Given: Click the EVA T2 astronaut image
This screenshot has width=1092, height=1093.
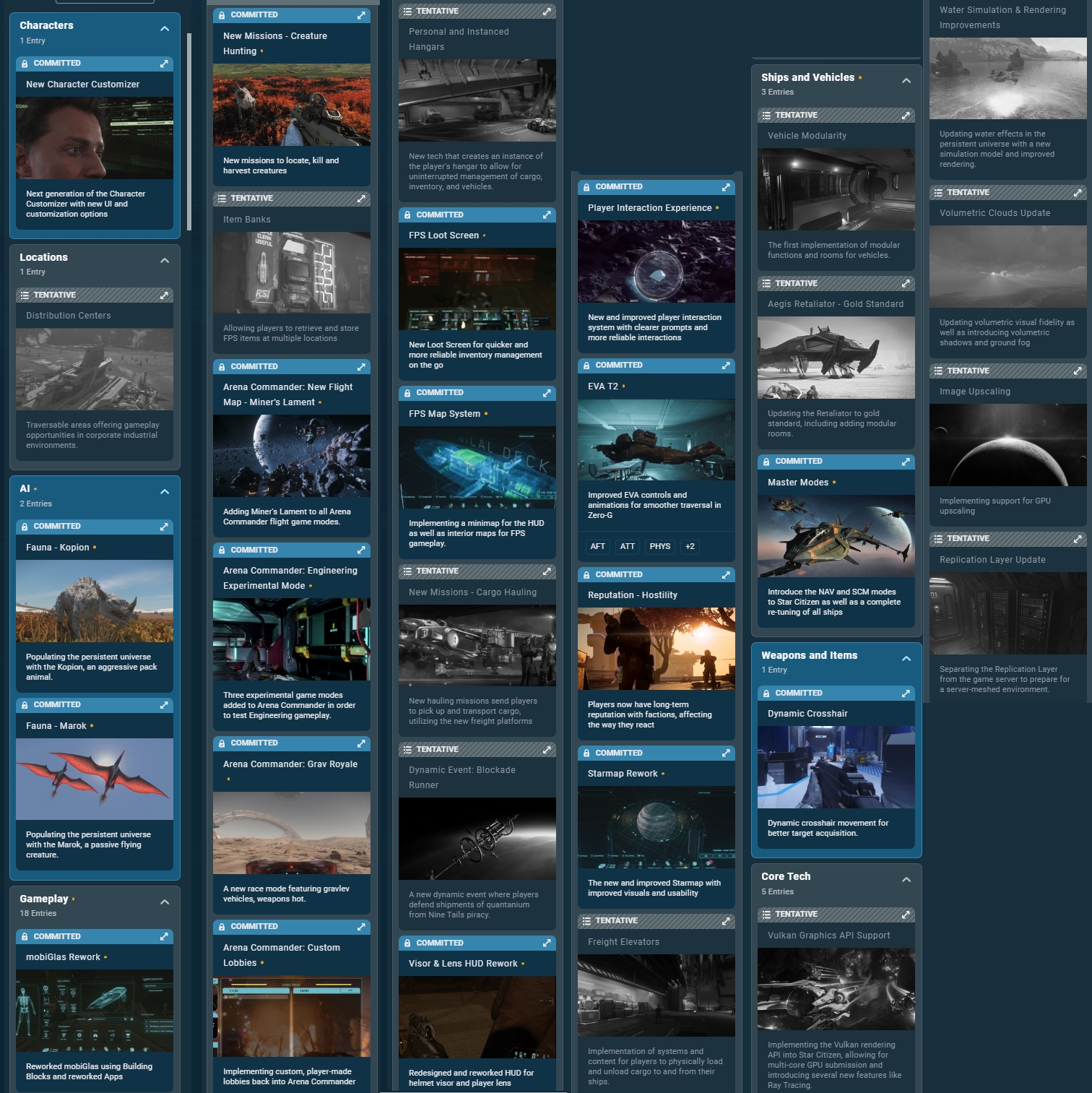Looking at the screenshot, I should pyautogui.click(x=656, y=440).
